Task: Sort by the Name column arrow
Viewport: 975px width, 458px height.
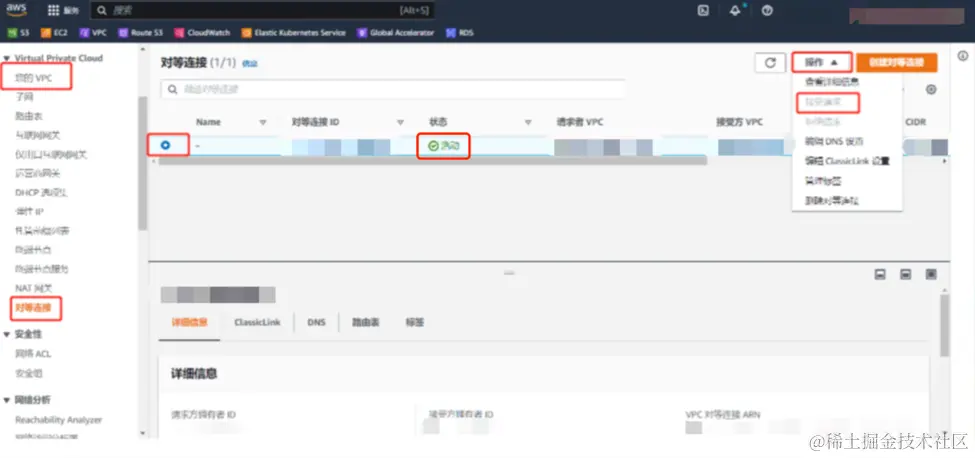Action: [262, 122]
